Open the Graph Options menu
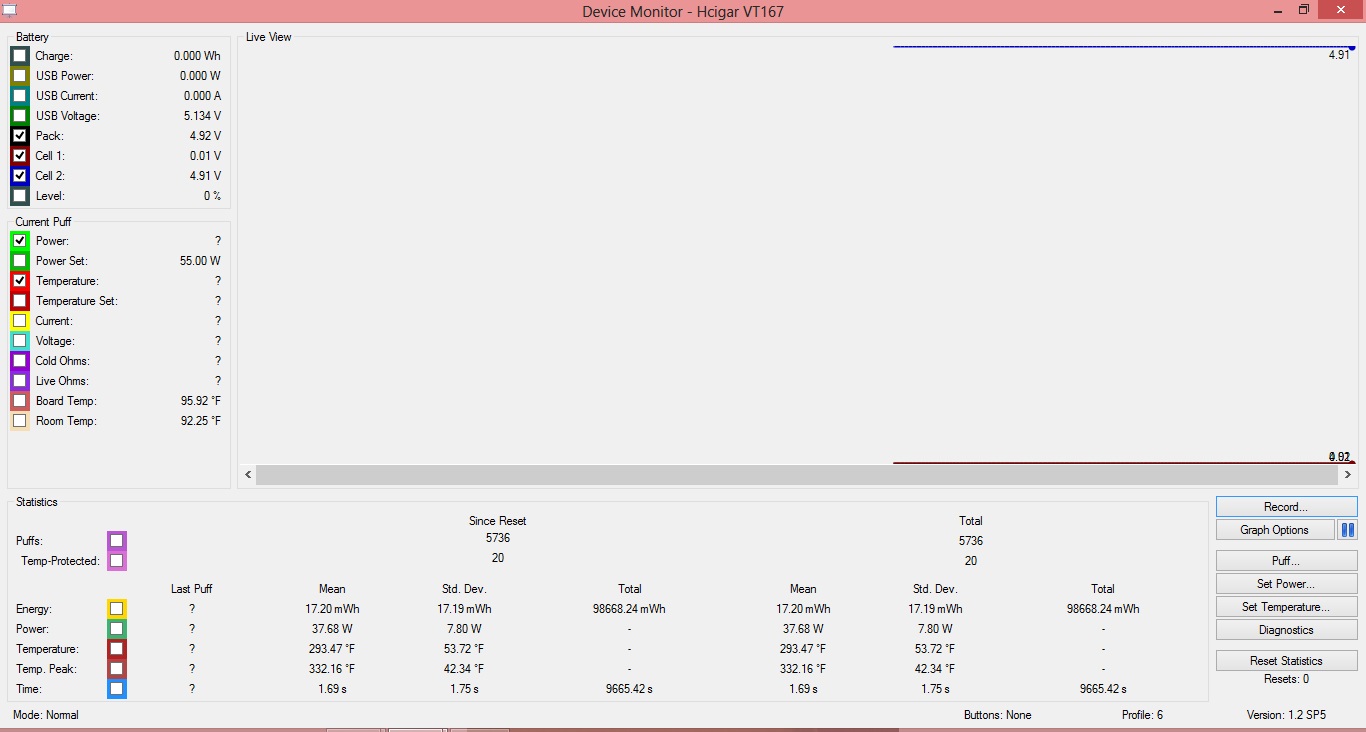This screenshot has height=732, width=1366. click(1275, 530)
